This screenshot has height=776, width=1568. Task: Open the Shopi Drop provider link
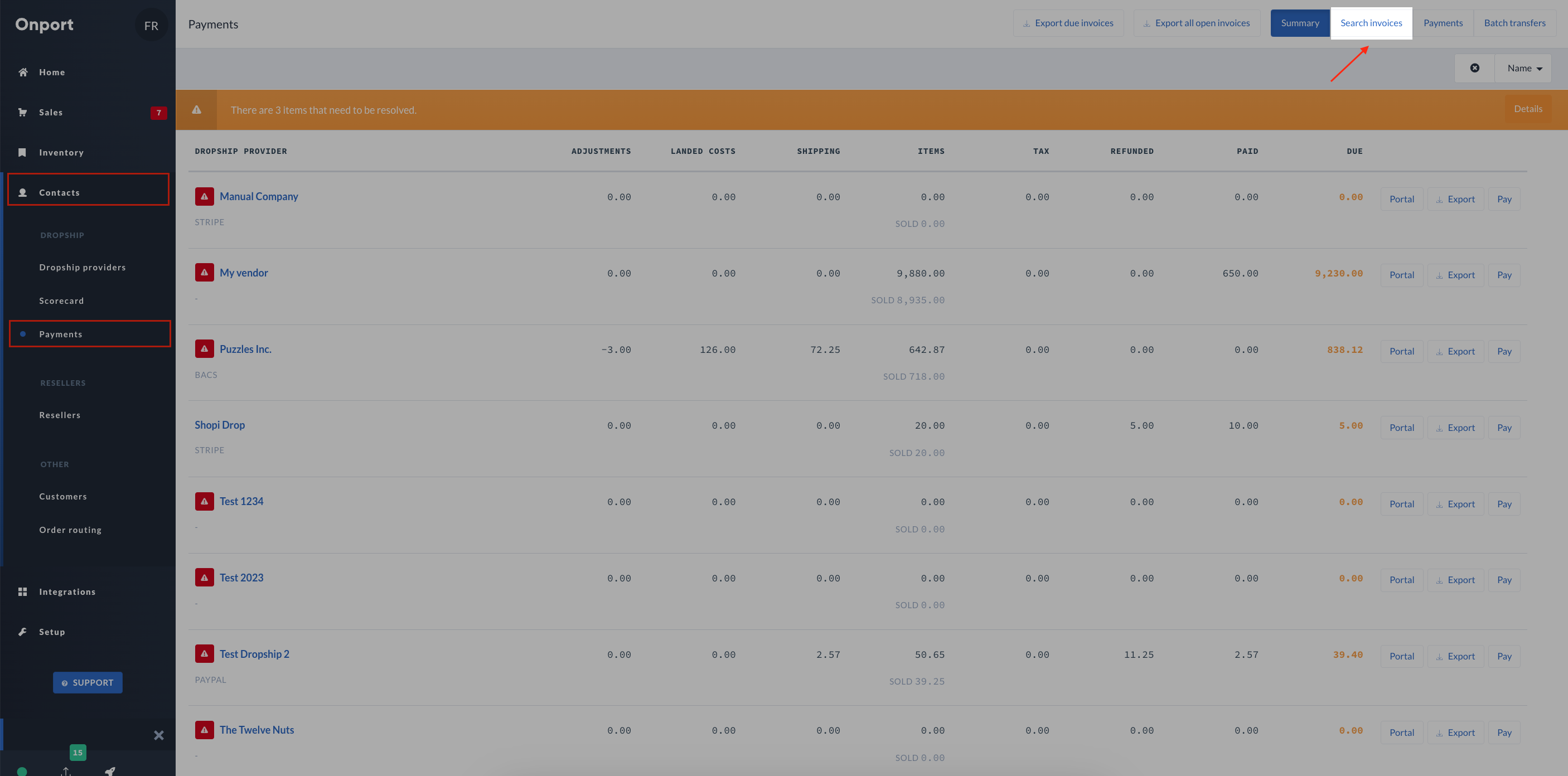coord(220,425)
